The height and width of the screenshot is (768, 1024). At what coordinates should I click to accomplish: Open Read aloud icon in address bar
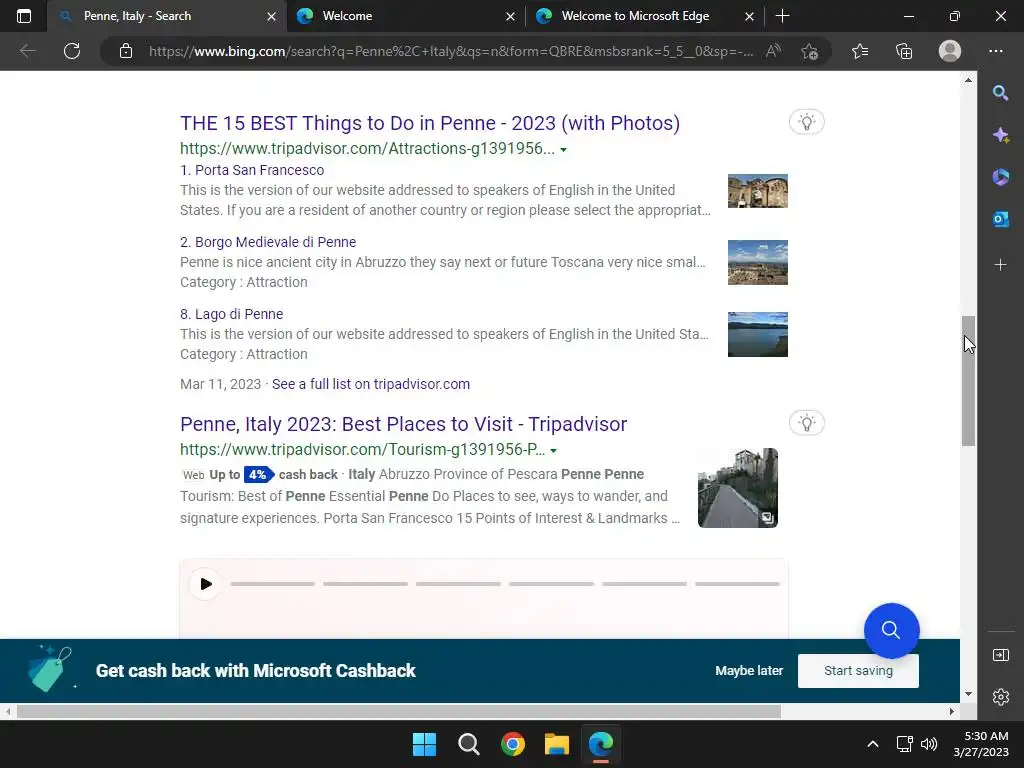774,51
